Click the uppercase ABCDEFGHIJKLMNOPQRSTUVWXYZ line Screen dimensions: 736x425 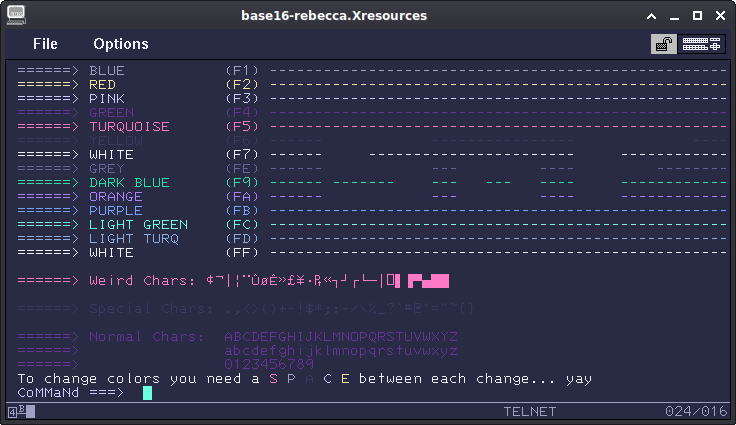(x=341, y=337)
